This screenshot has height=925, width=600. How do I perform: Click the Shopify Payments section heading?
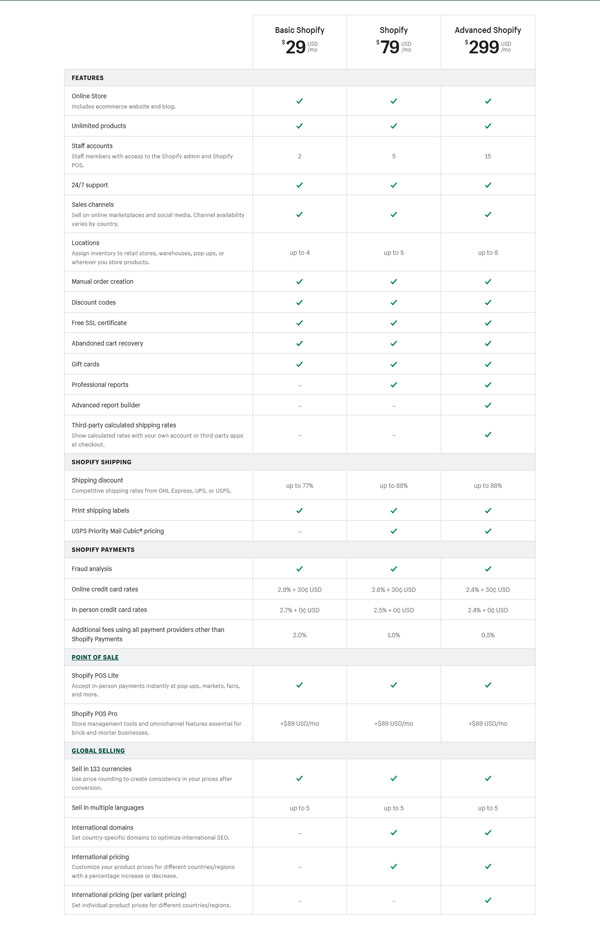(x=103, y=549)
